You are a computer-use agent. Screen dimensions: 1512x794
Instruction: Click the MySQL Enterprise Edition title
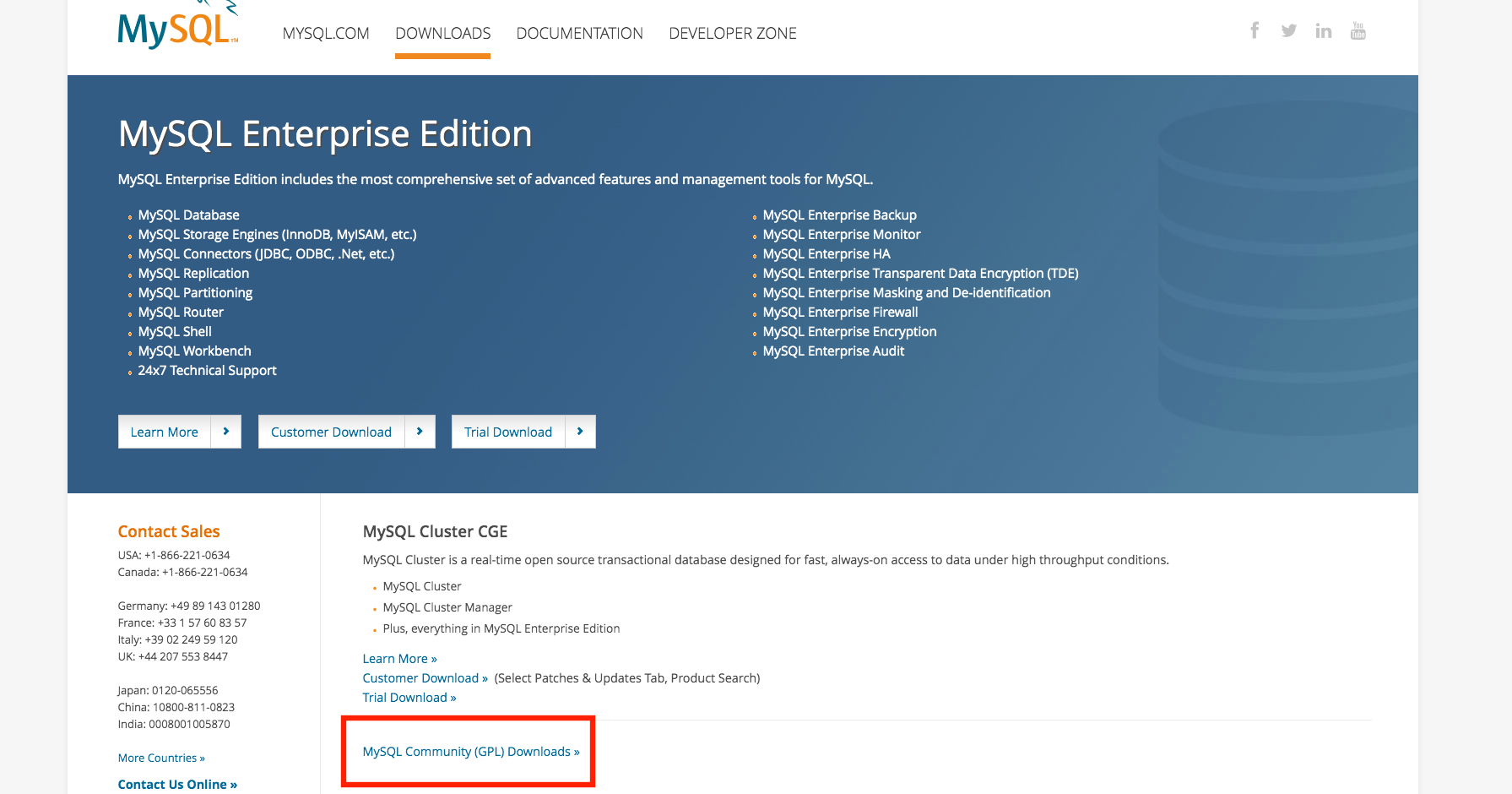pos(325,134)
